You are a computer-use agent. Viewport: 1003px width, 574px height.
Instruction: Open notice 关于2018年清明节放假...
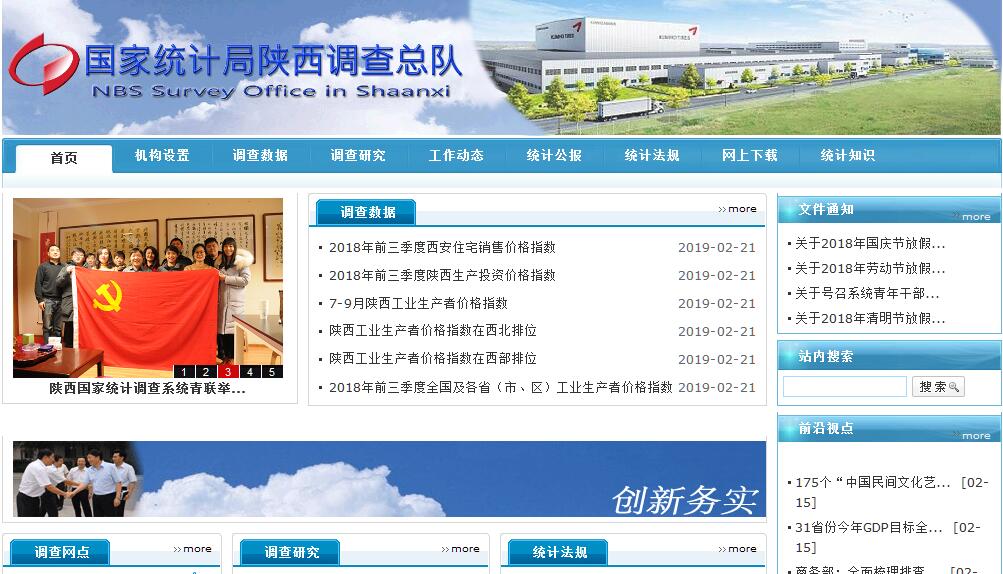click(x=870, y=318)
